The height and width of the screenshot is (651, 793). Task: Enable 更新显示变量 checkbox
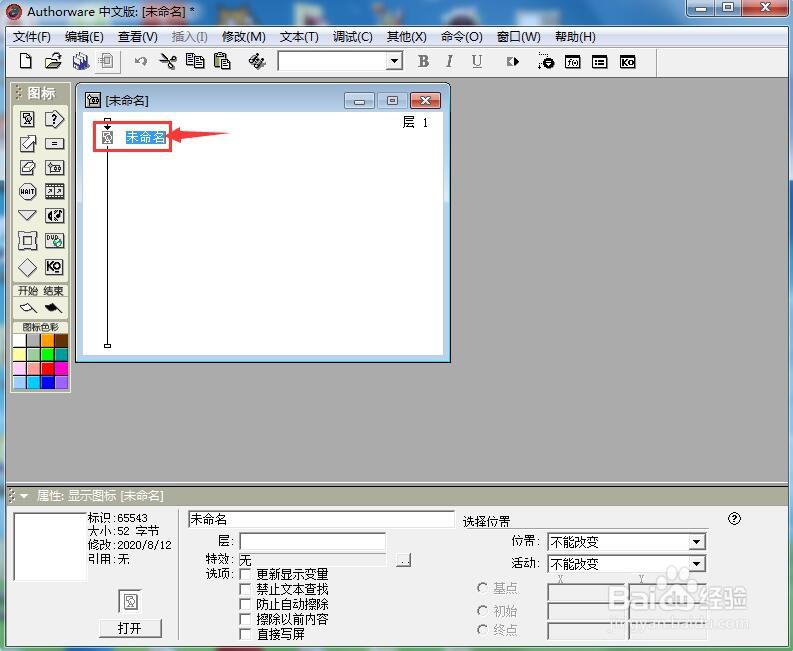[245, 575]
